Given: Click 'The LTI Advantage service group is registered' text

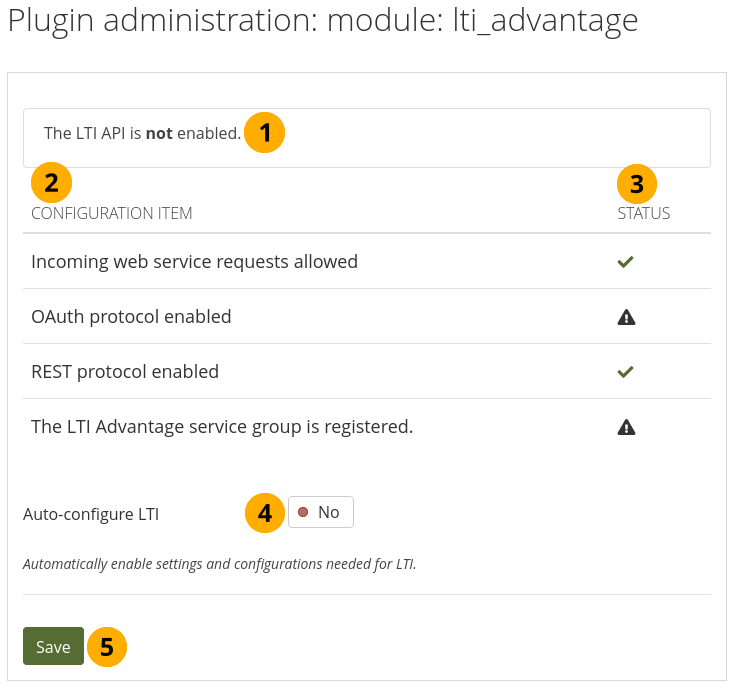Looking at the screenshot, I should [222, 427].
